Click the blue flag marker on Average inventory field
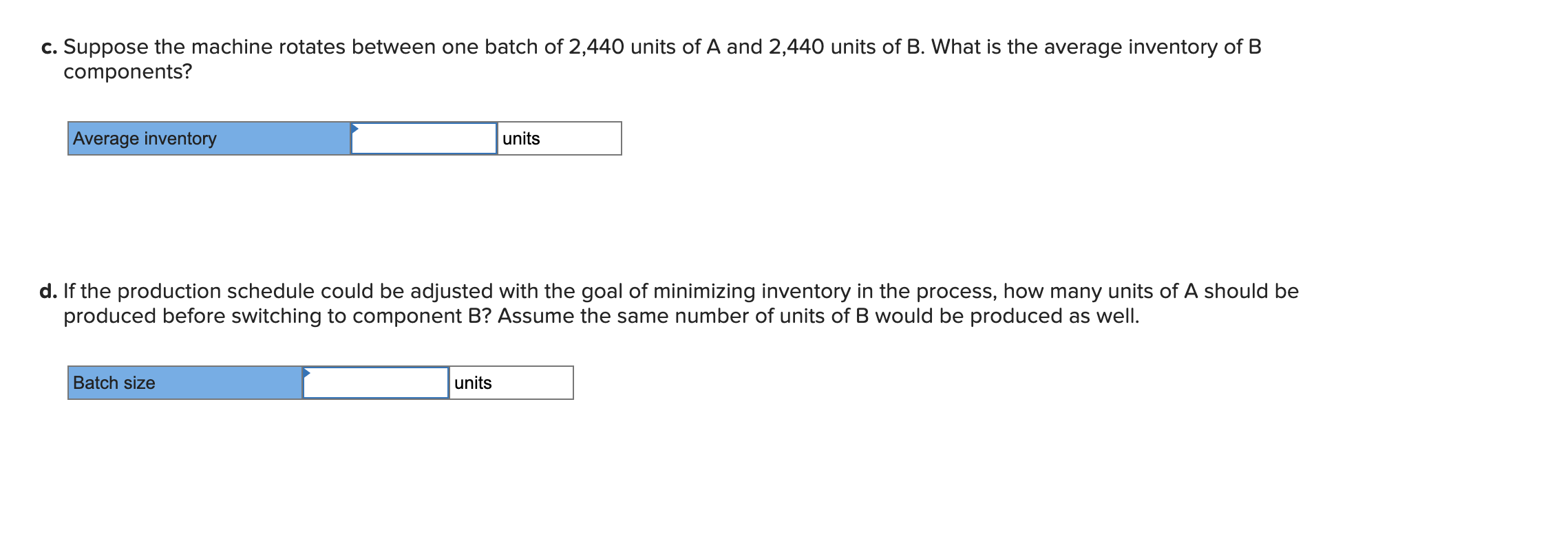 pos(355,129)
